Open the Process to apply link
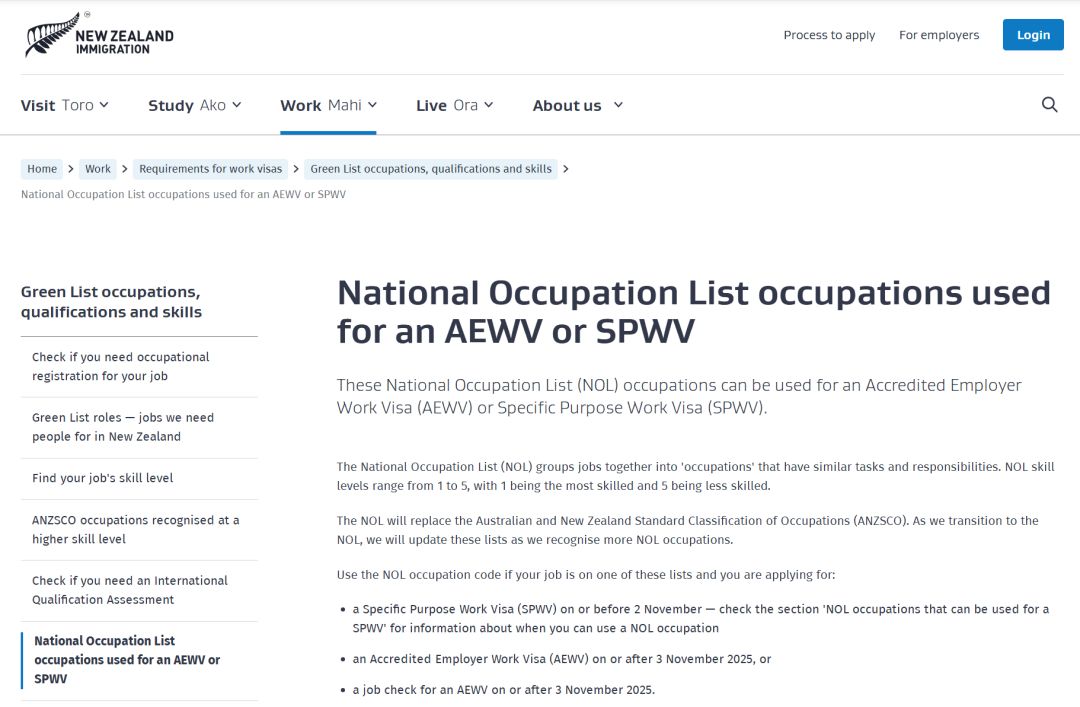Viewport: 1080px width, 707px height. click(829, 35)
